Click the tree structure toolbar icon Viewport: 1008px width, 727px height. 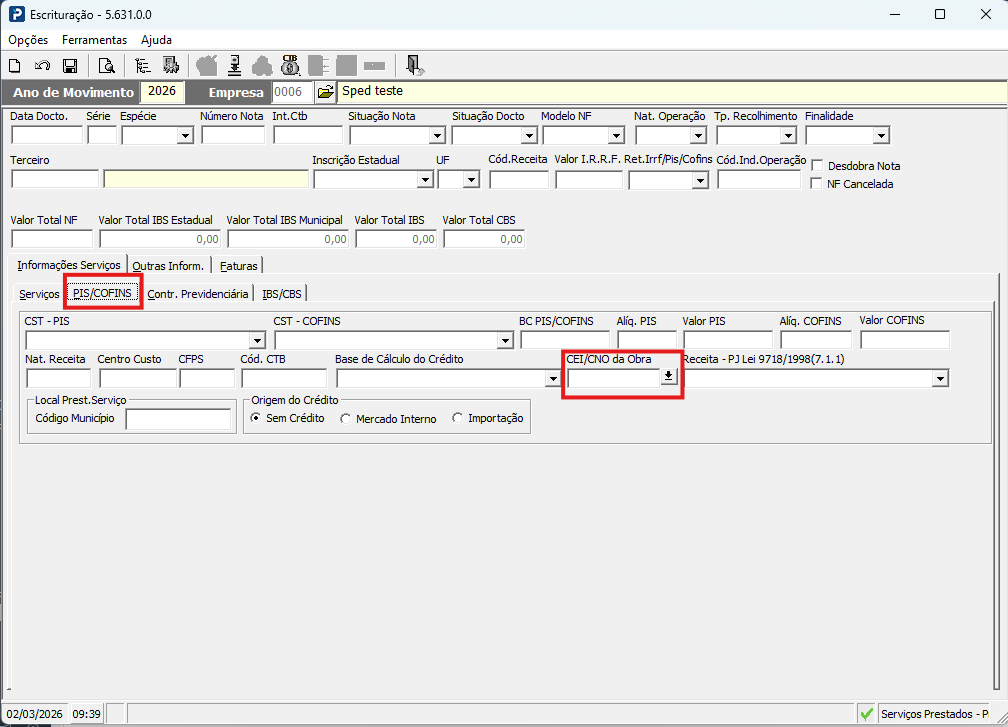143,66
